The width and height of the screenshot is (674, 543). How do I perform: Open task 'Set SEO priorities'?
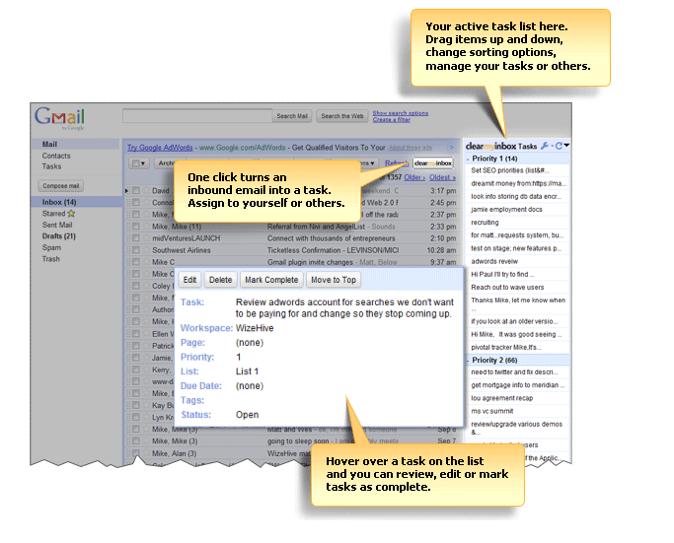click(x=510, y=170)
